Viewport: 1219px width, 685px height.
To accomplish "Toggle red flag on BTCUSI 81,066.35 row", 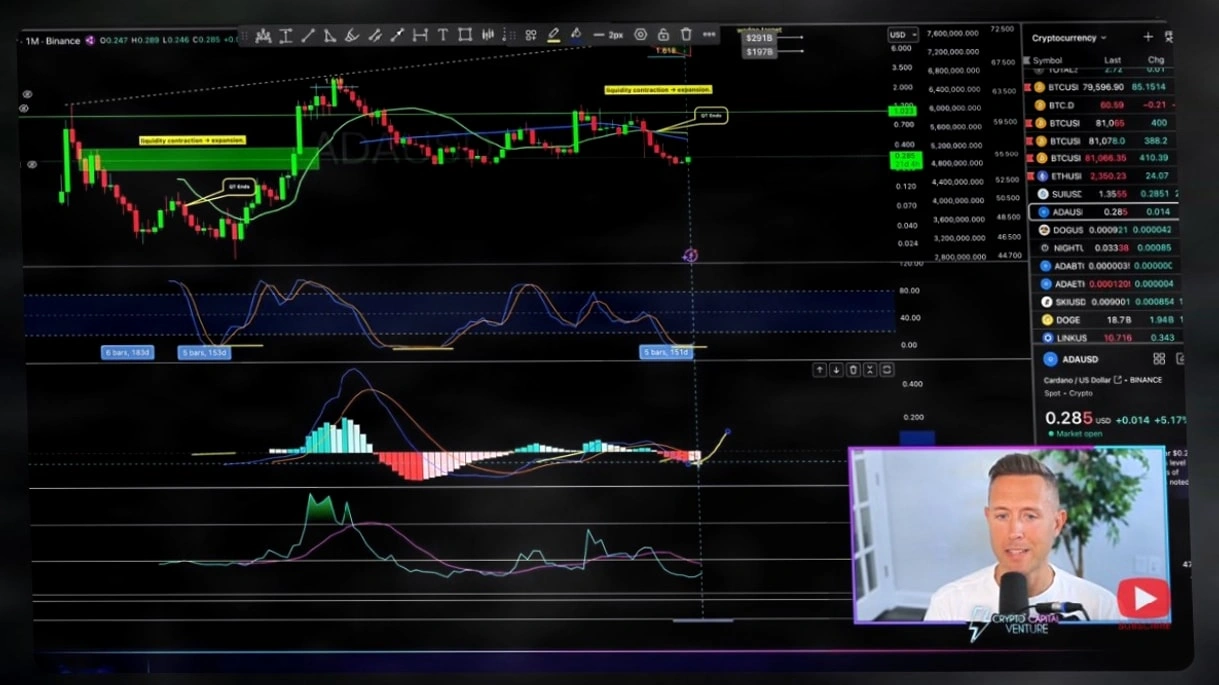I will tap(1031, 158).
